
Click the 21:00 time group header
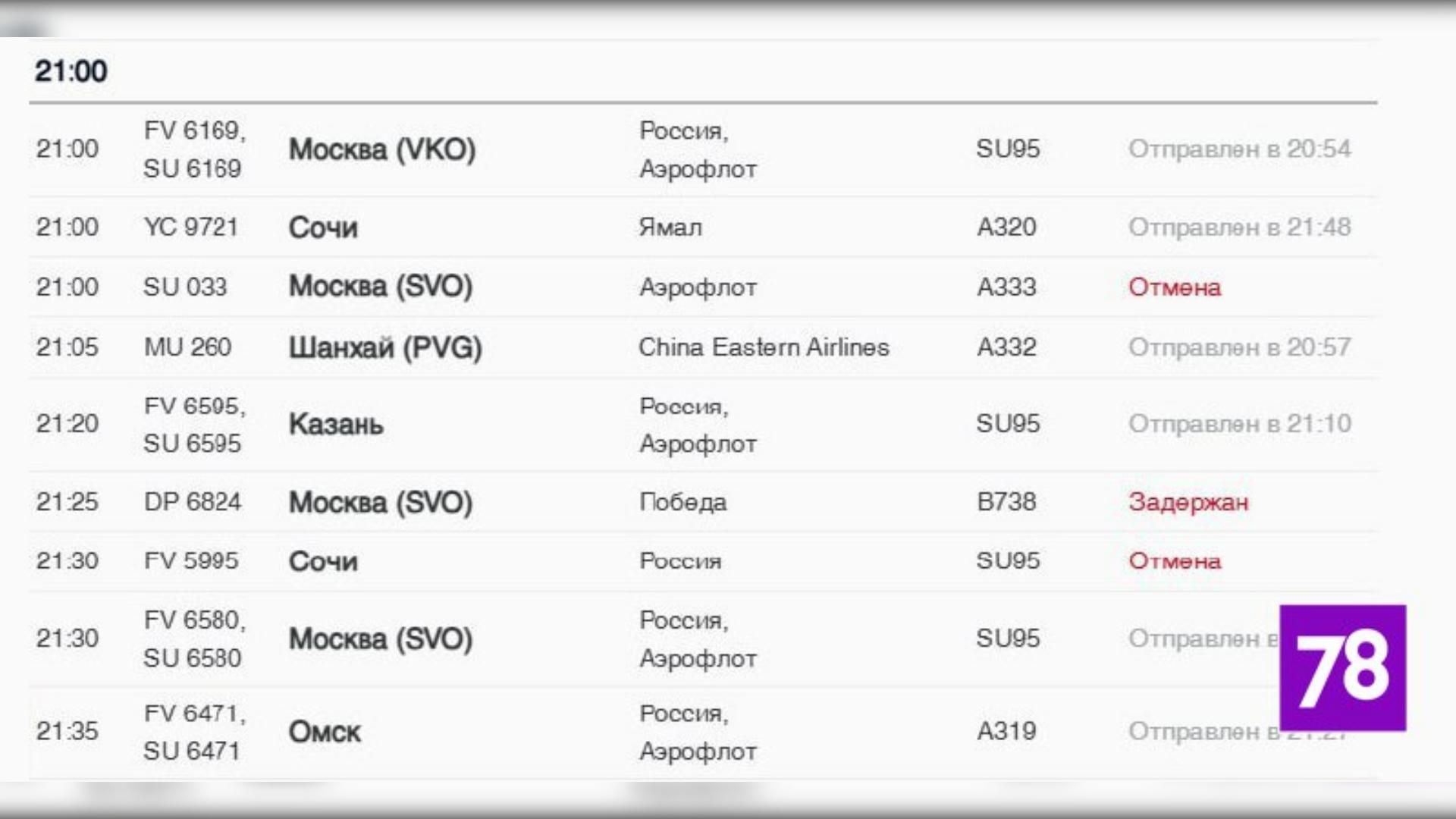pyautogui.click(x=71, y=71)
